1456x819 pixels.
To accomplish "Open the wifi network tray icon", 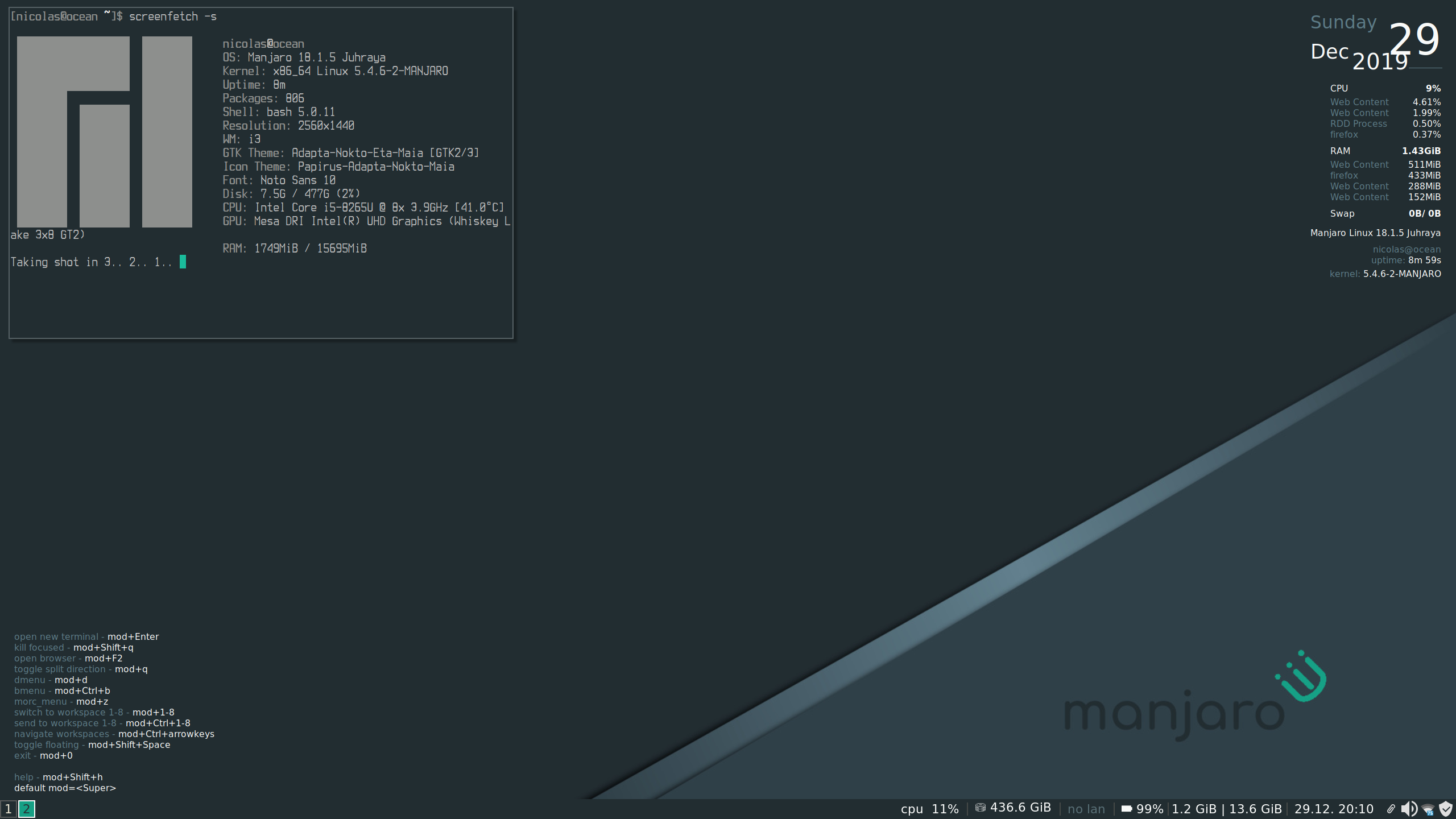I will click(1428, 809).
